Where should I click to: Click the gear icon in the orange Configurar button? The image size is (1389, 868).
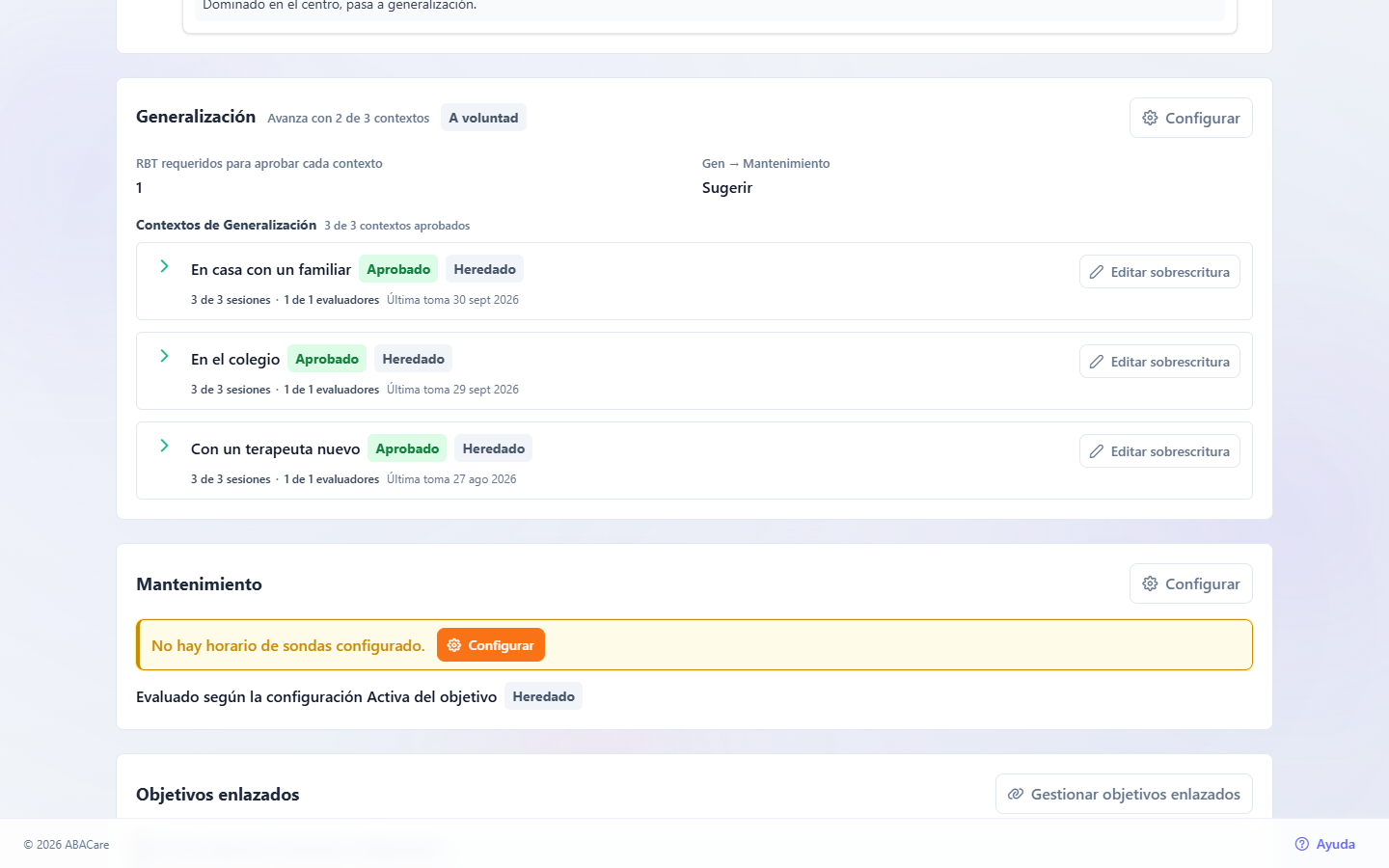(x=454, y=645)
